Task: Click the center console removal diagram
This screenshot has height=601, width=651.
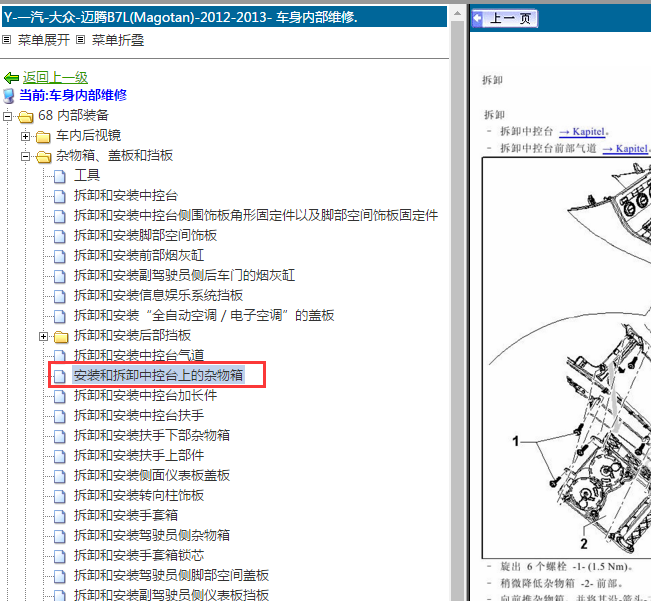Action: 567,358
